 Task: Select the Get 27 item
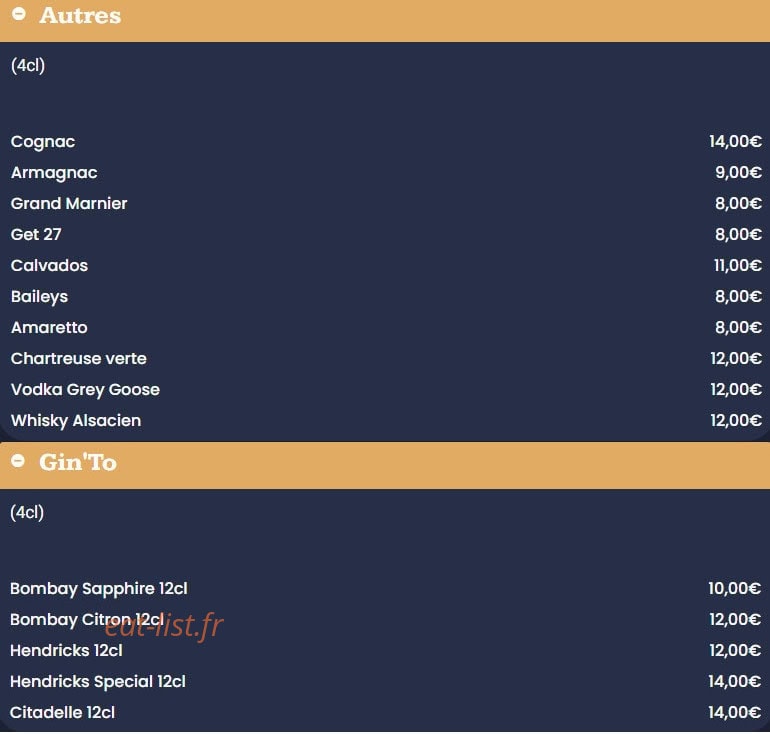(36, 234)
